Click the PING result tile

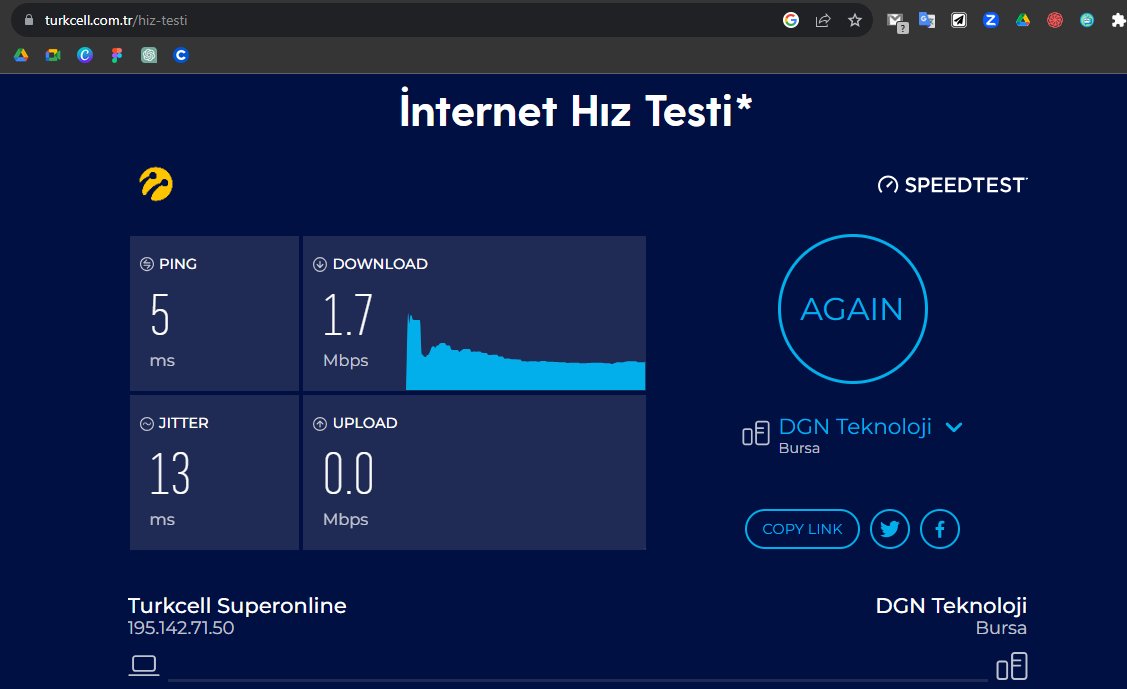(214, 313)
